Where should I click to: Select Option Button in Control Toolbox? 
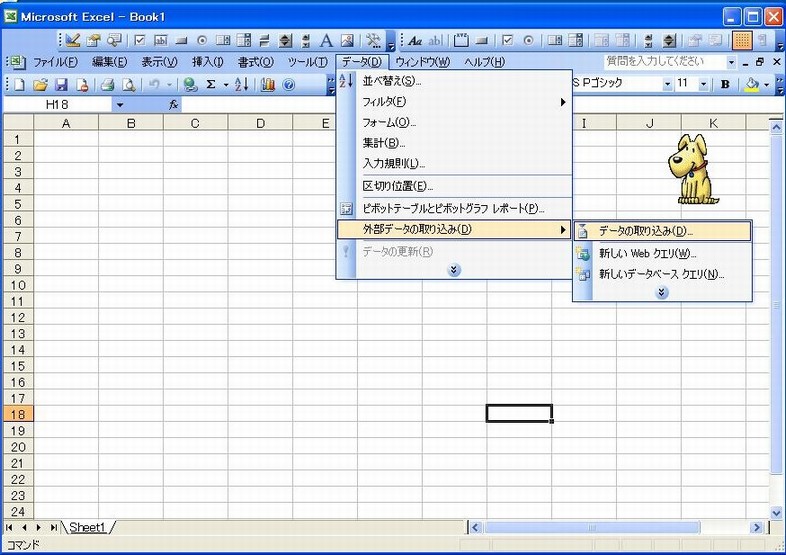[202, 40]
